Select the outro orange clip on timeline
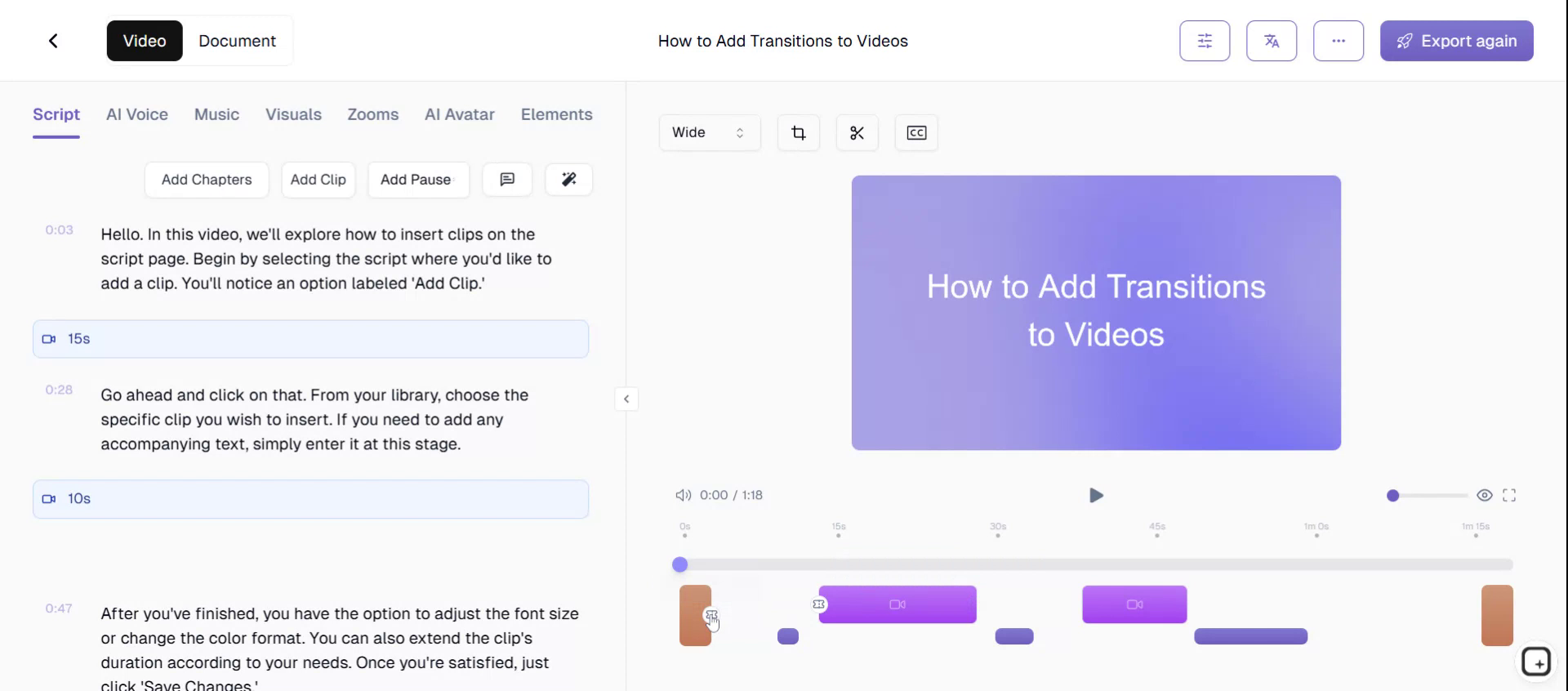 [1497, 616]
